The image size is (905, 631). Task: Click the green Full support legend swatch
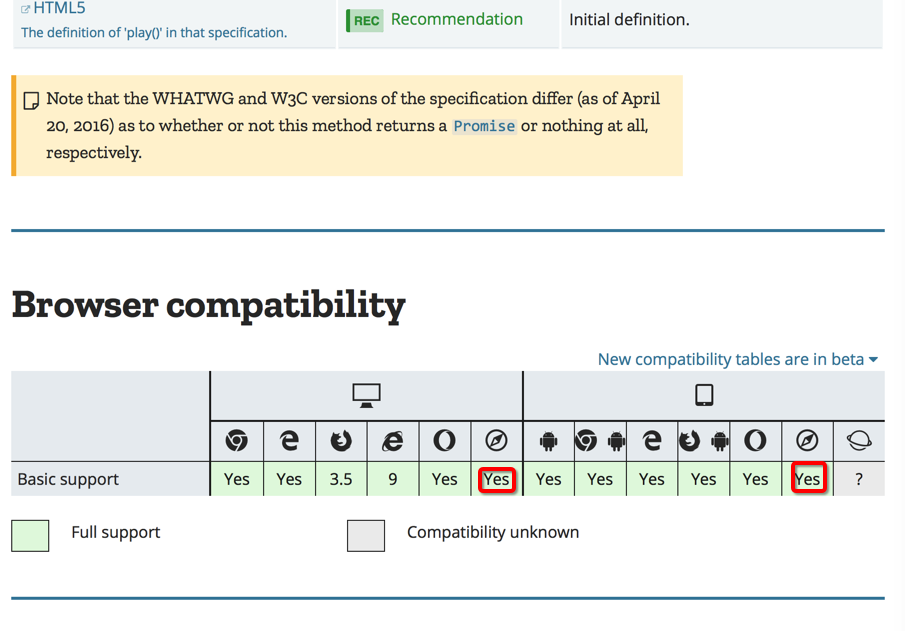point(30,534)
